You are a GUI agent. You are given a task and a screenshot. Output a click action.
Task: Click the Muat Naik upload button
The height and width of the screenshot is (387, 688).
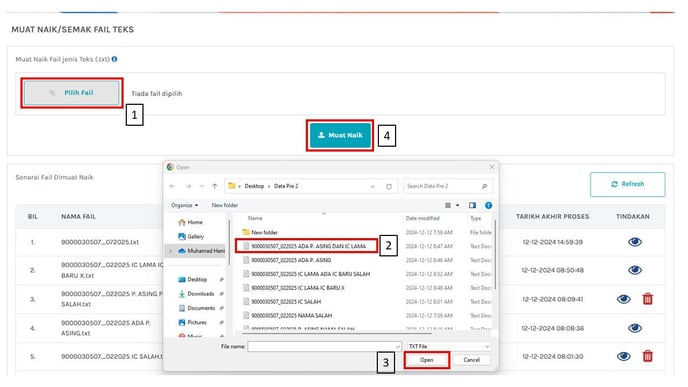pyautogui.click(x=340, y=135)
